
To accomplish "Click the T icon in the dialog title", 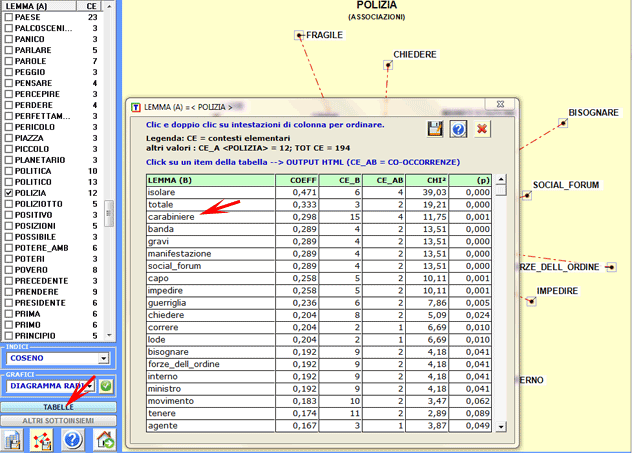I will click(136, 107).
